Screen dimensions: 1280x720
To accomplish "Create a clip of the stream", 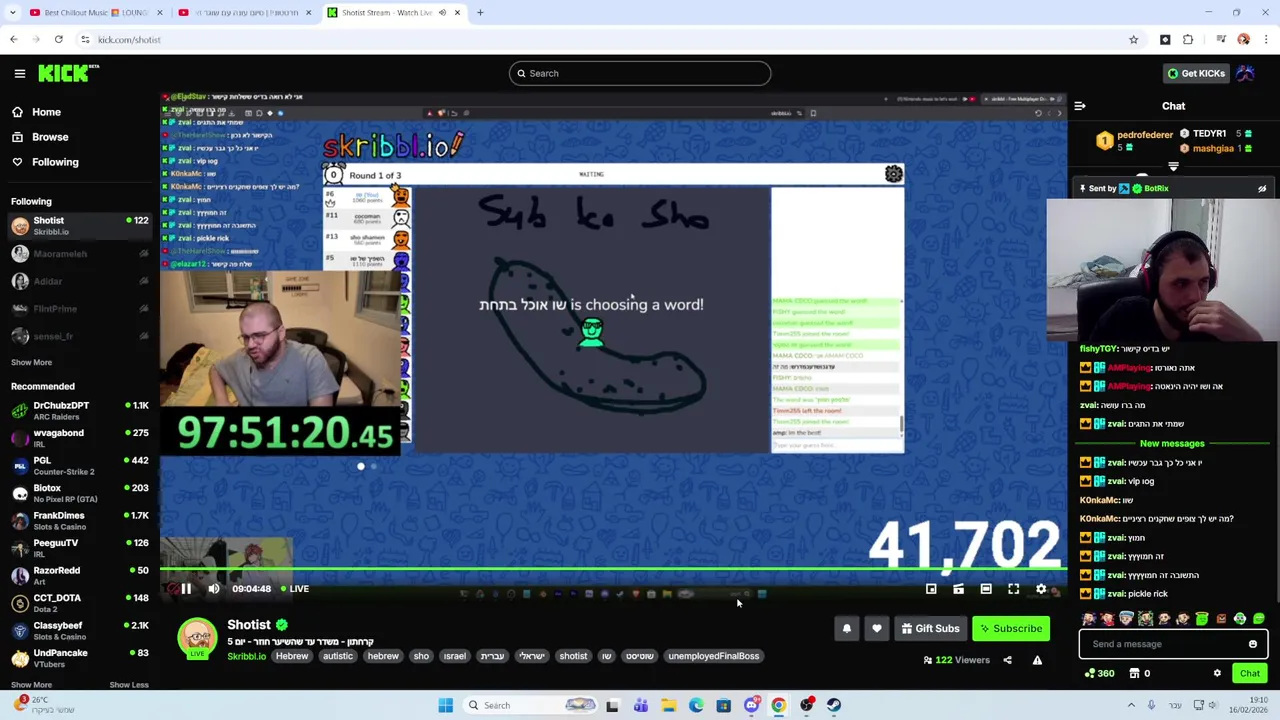I will [x=958, y=589].
